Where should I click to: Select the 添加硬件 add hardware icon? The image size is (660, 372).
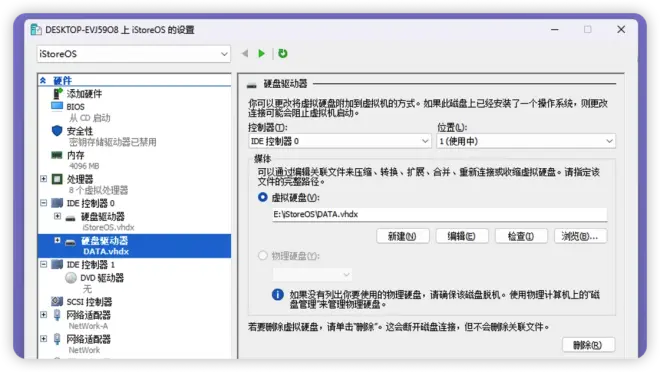click(x=57, y=93)
